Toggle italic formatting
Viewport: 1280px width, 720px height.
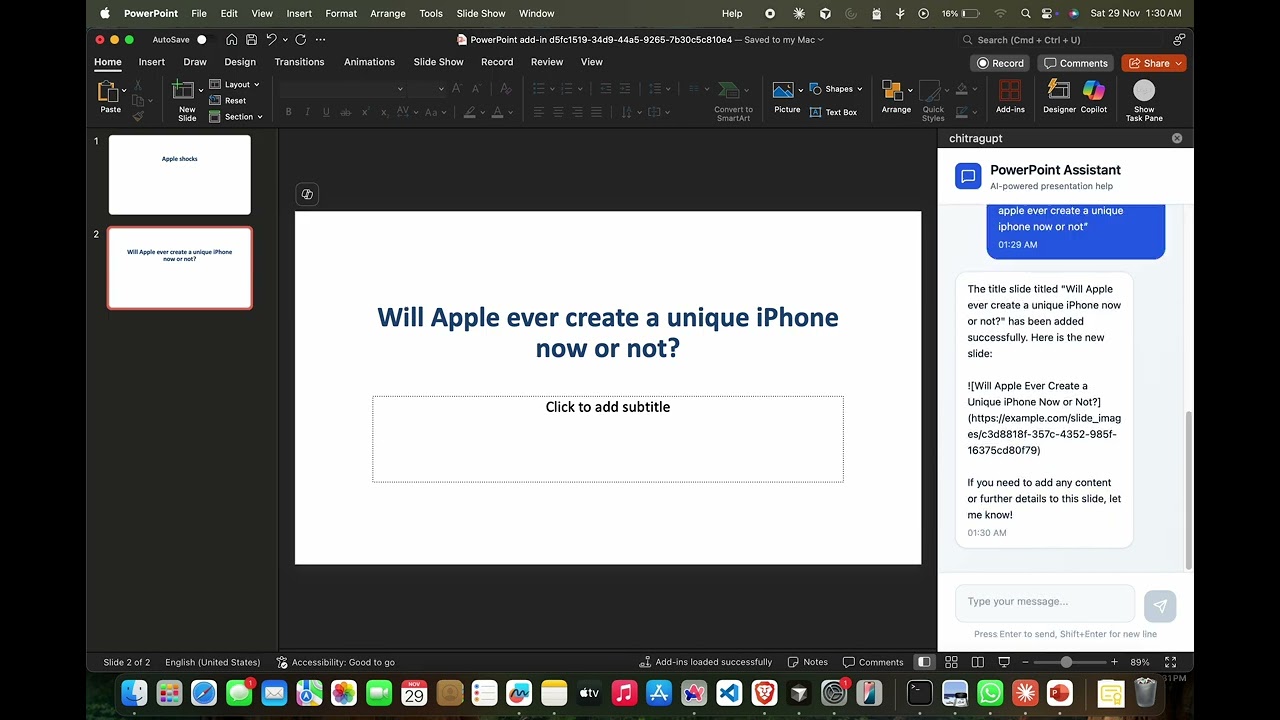(307, 112)
